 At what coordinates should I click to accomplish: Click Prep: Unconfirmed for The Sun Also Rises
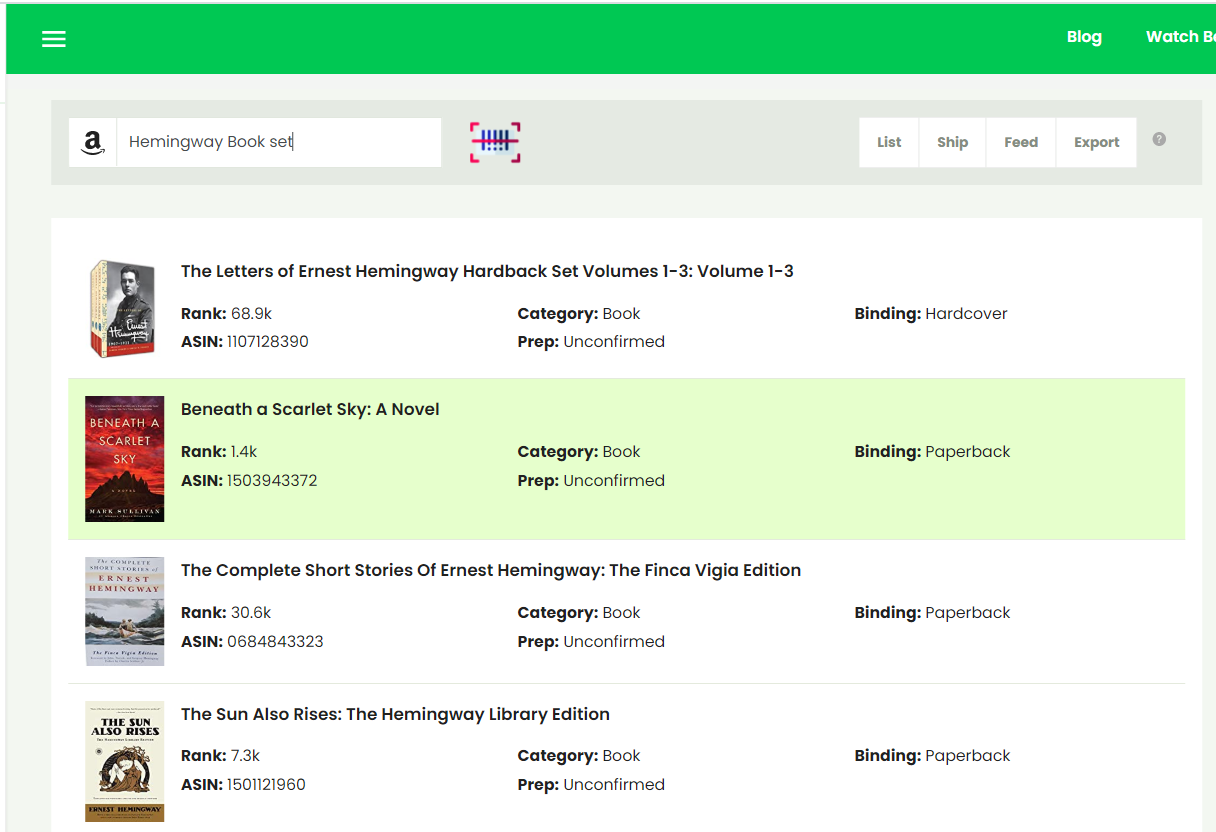pyautogui.click(x=591, y=784)
